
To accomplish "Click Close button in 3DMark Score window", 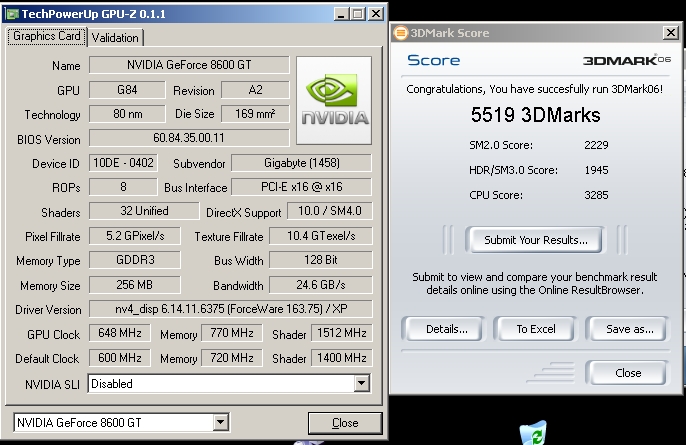I will tap(627, 373).
